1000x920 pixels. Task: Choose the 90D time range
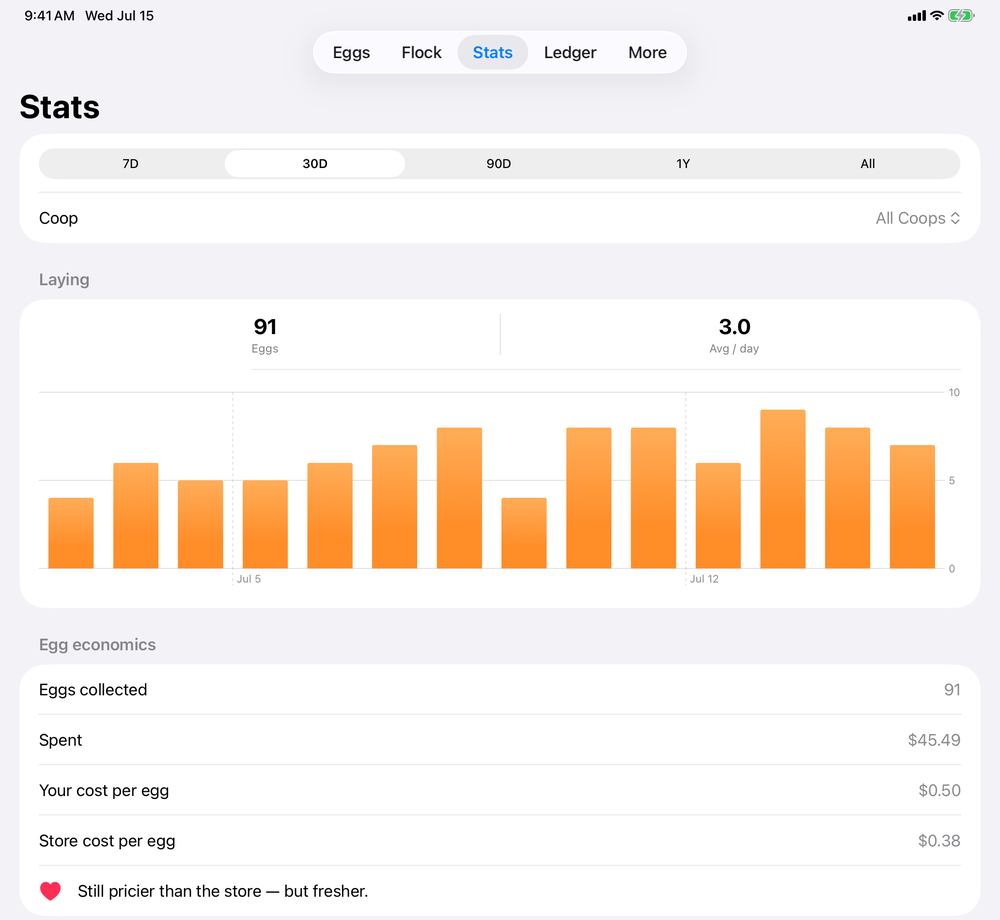tap(499, 164)
